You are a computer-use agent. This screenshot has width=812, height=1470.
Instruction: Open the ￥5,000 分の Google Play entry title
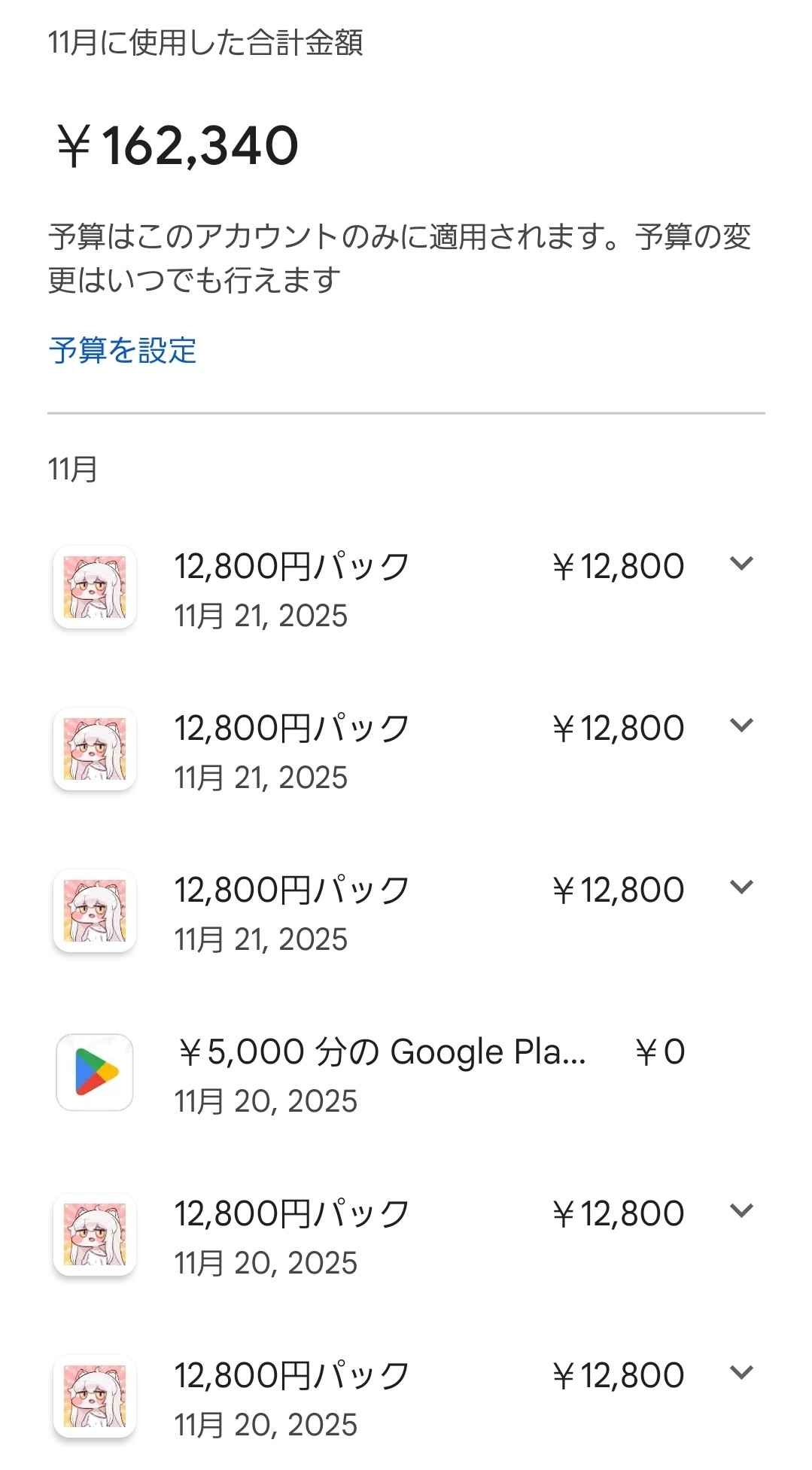(x=382, y=1052)
